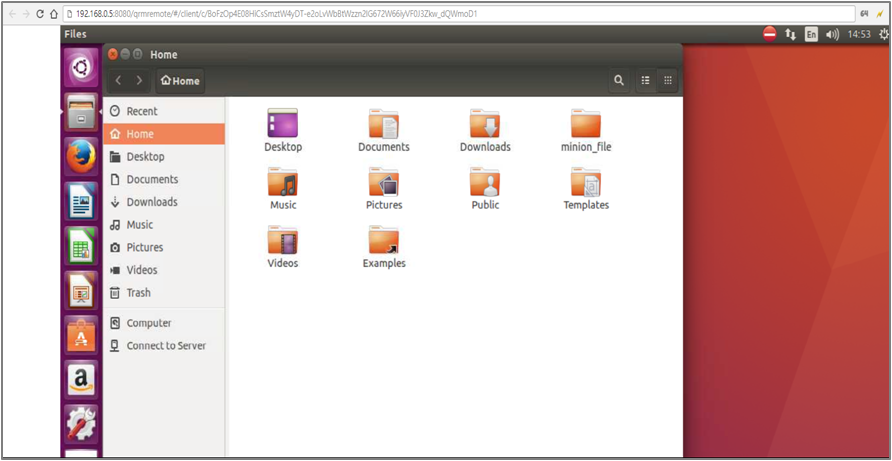This screenshot has height=461, width=892.
Task: Go back with the back arrow
Action: (119, 81)
